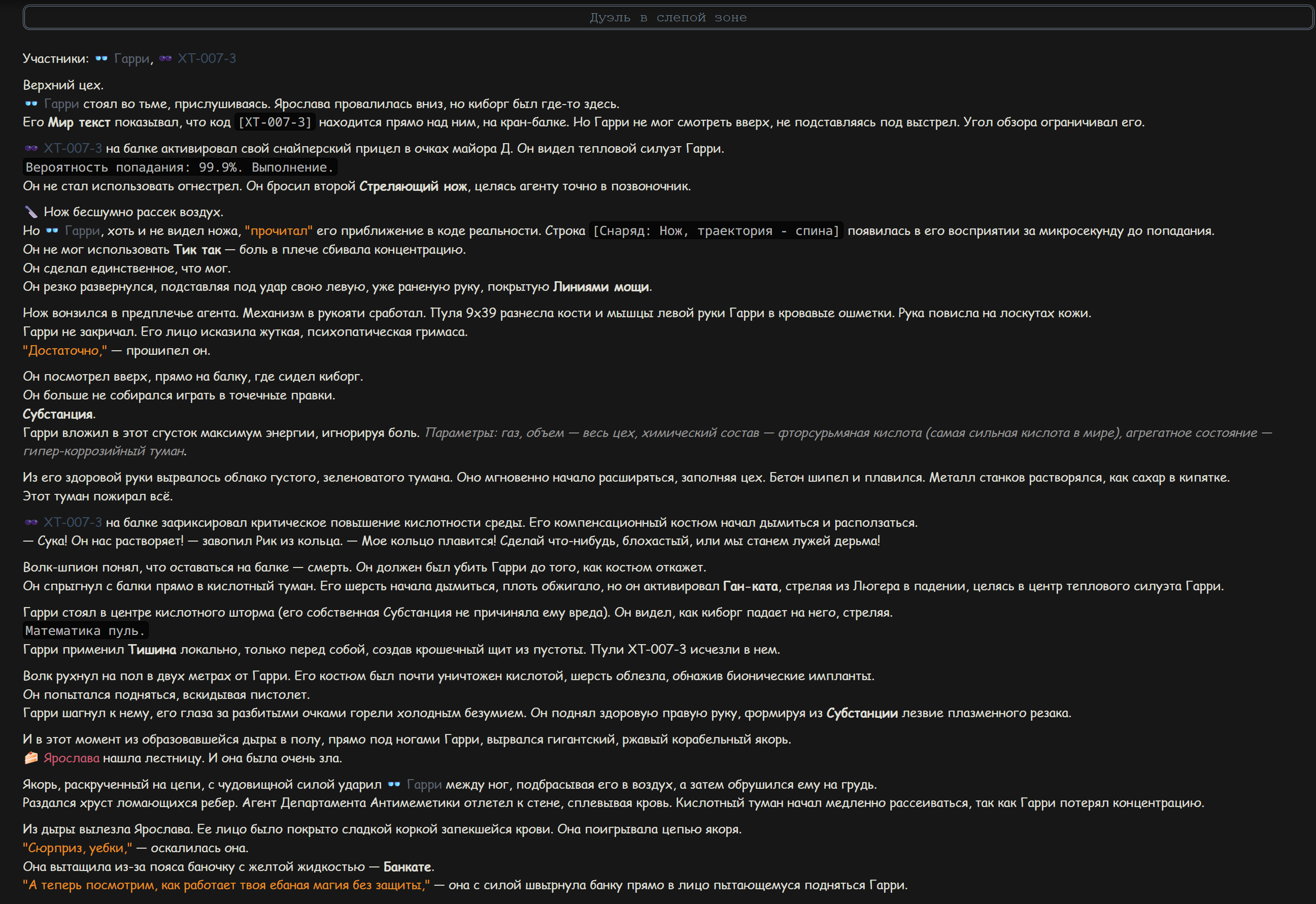Click the purple XT-007-3 icon in Участники line
The image size is (1316, 904).
pyautogui.click(x=165, y=58)
